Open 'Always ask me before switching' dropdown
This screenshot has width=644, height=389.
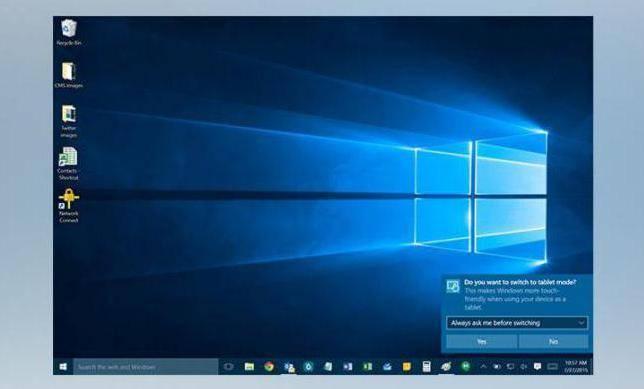517,323
